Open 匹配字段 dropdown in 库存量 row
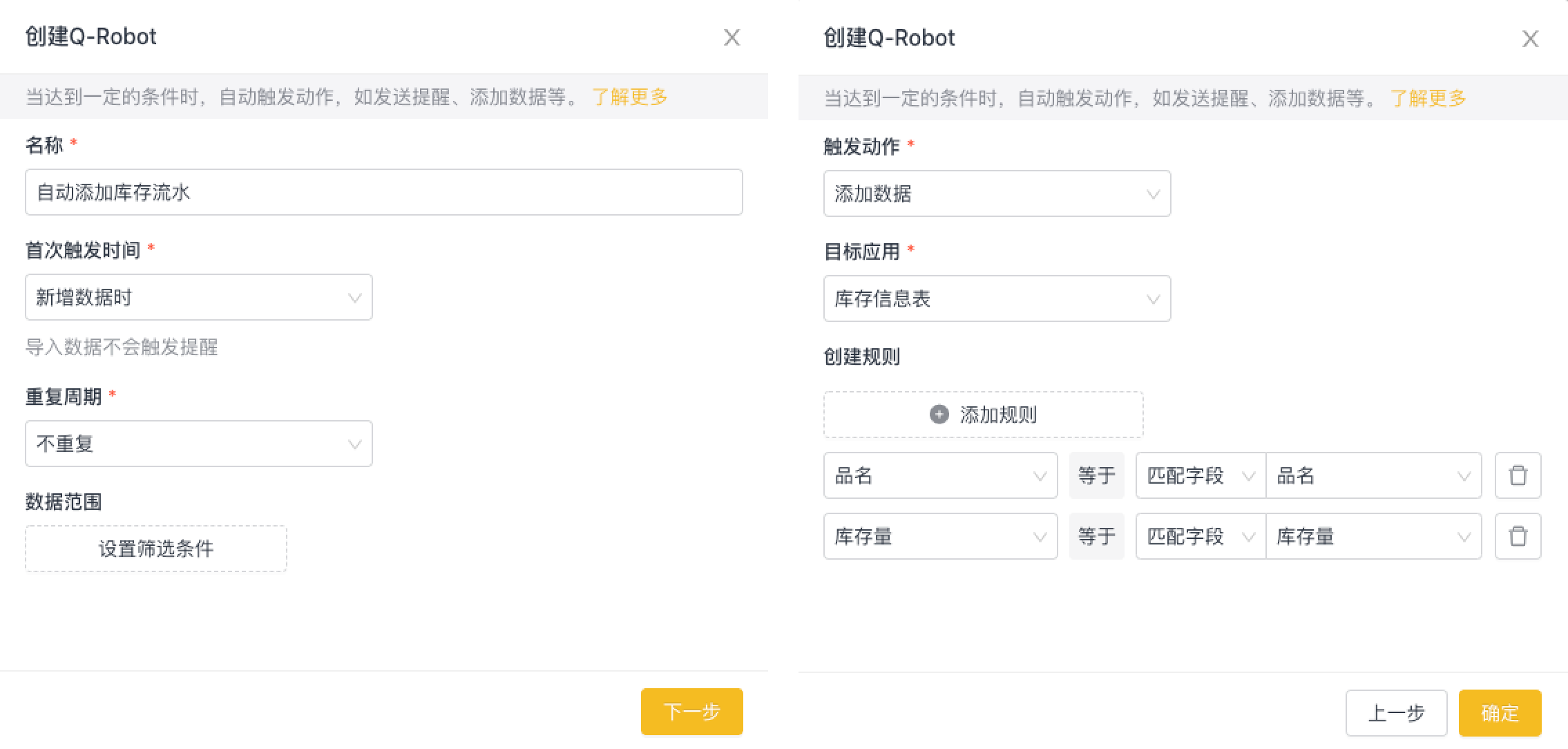 tap(1201, 536)
